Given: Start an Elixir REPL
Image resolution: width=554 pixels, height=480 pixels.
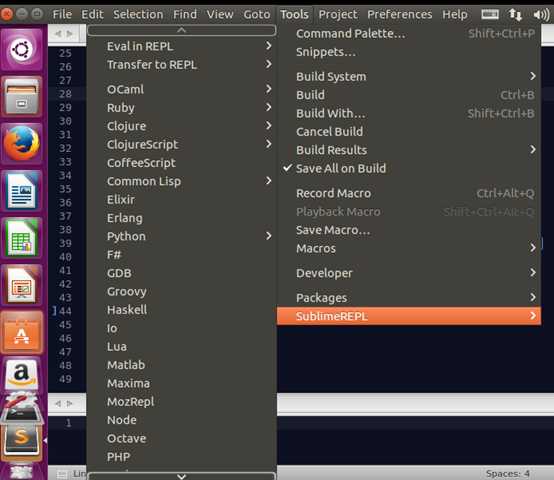Looking at the screenshot, I should click(x=182, y=200).
